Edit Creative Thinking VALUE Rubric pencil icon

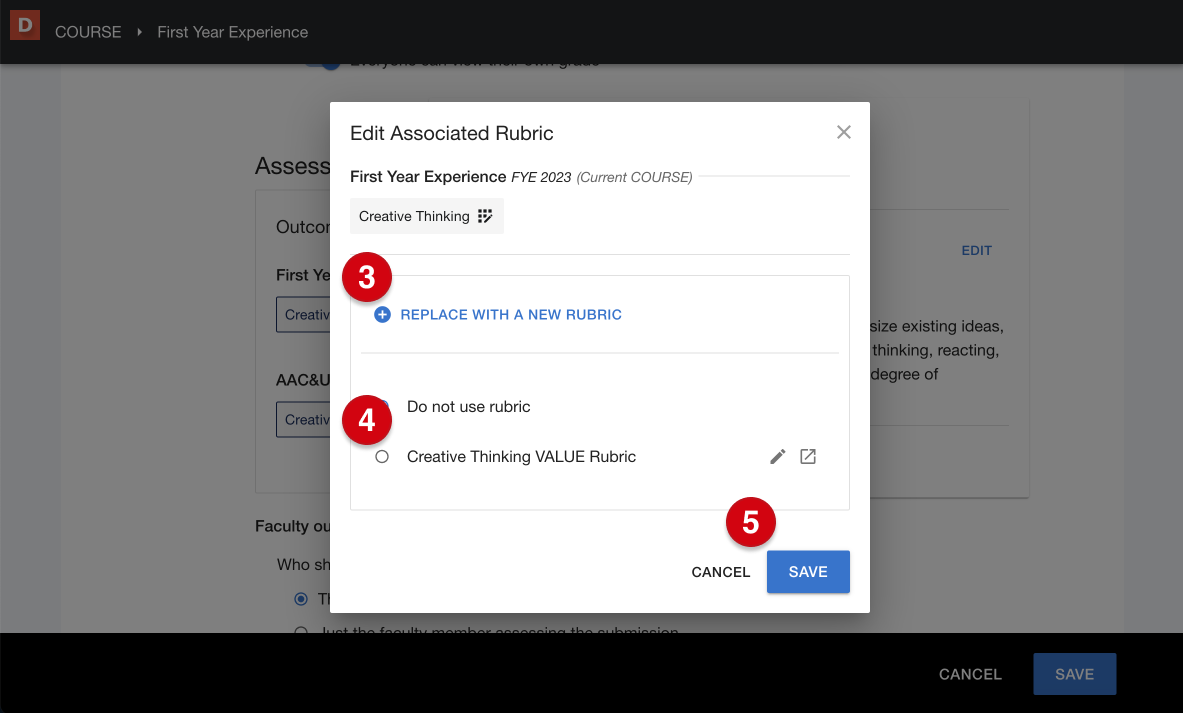777,456
